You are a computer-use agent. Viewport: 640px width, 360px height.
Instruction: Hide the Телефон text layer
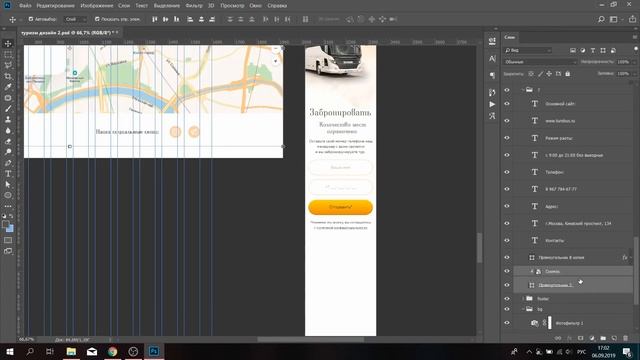[507, 172]
